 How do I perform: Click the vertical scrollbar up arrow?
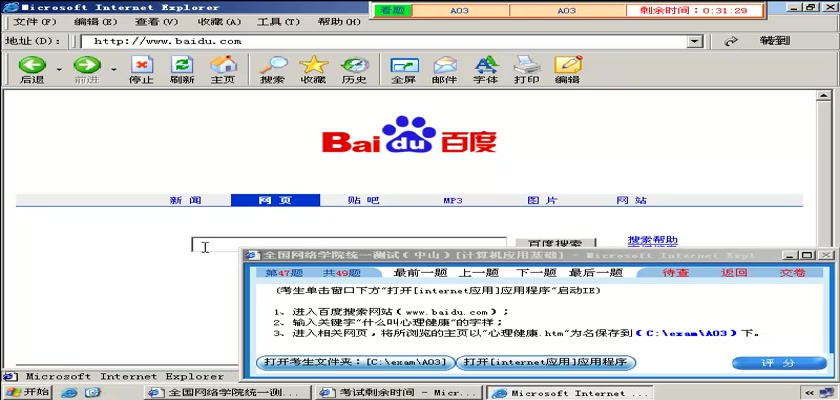pyautogui.click(x=823, y=95)
